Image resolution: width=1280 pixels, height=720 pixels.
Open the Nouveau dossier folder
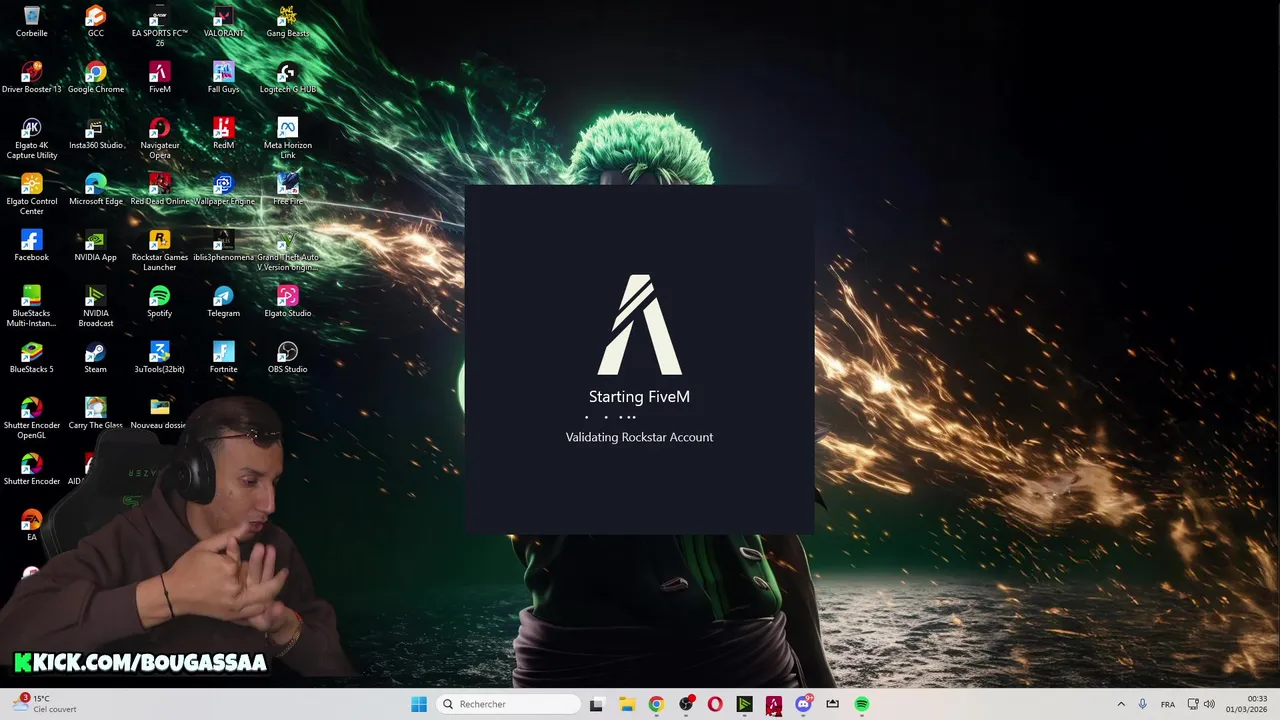159,414
